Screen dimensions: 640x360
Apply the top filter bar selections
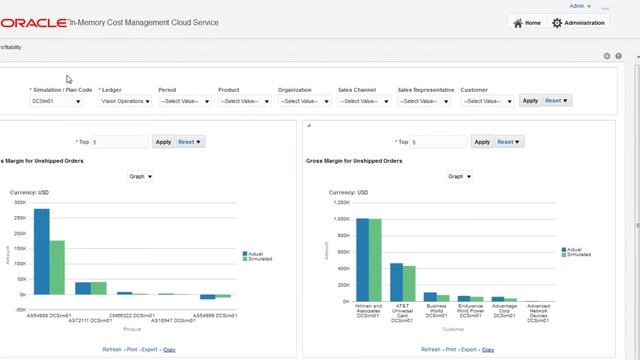pos(530,101)
